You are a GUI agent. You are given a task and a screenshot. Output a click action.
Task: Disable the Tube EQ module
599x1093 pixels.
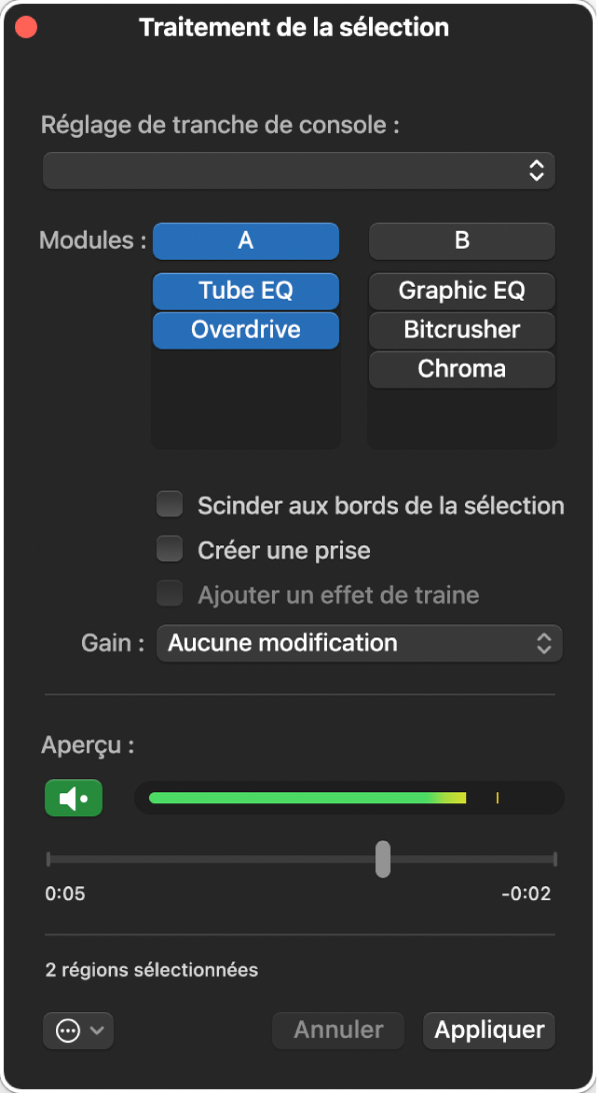point(245,290)
